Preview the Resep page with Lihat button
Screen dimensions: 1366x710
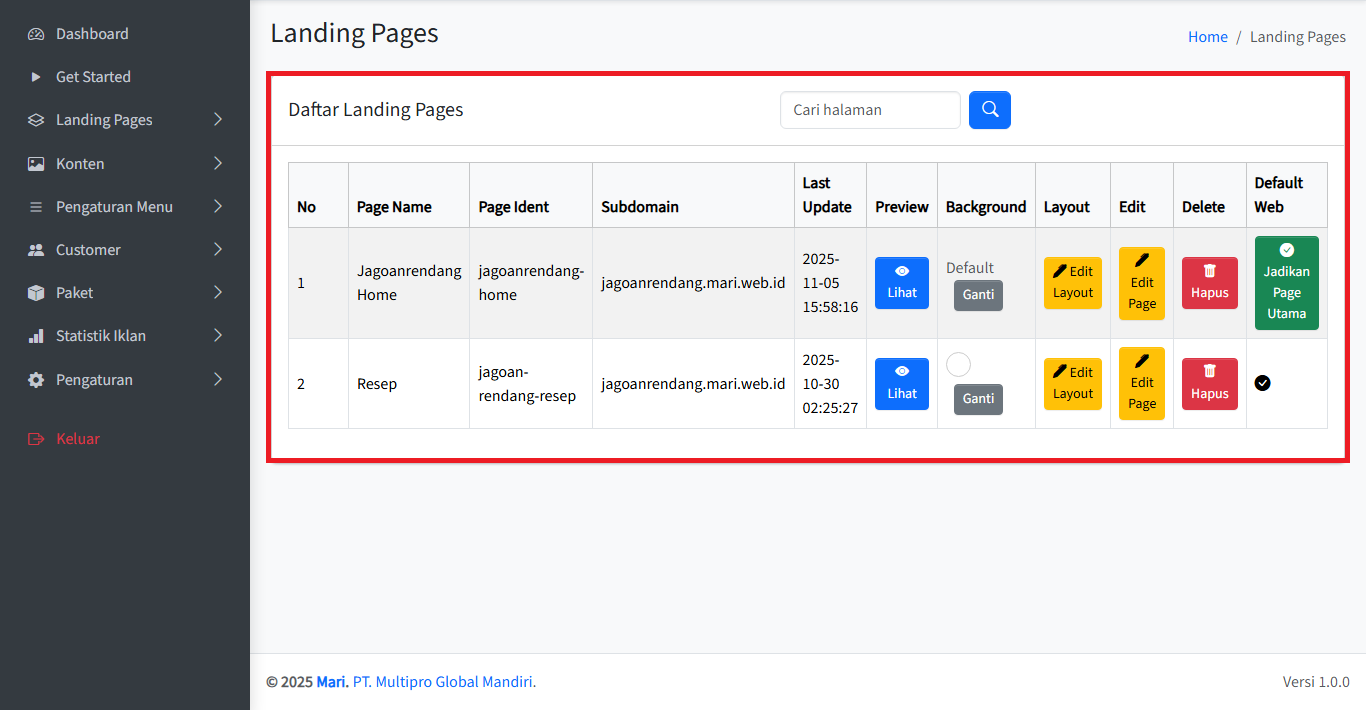tap(901, 384)
